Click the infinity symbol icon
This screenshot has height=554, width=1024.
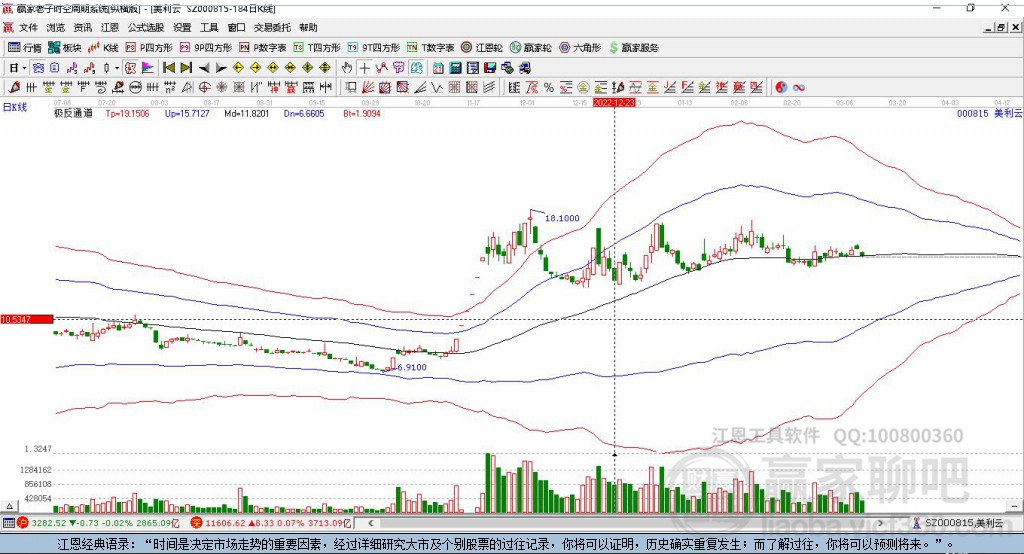click(799, 87)
